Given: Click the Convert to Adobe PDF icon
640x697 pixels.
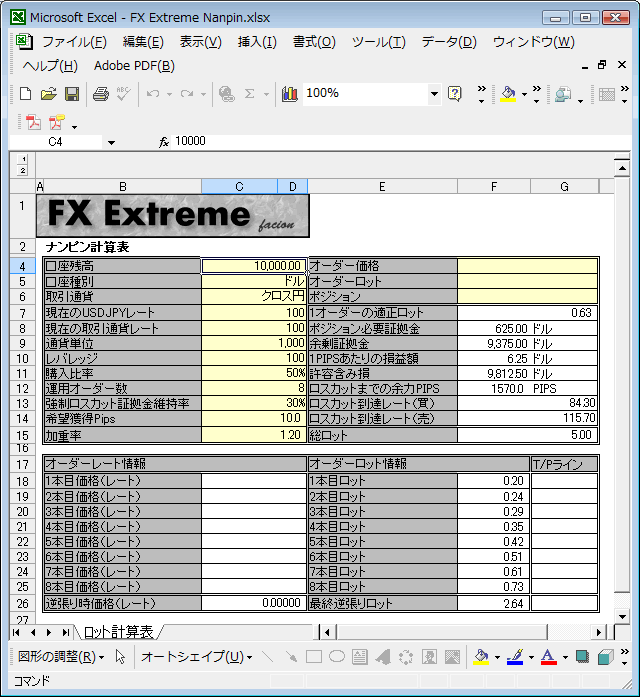Looking at the screenshot, I should coord(34,122).
